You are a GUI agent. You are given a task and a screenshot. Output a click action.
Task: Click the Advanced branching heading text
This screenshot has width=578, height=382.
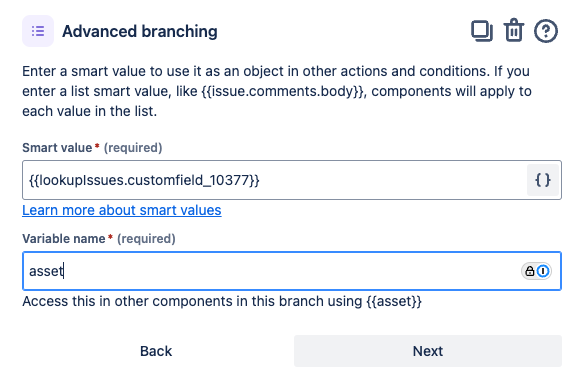pos(140,31)
